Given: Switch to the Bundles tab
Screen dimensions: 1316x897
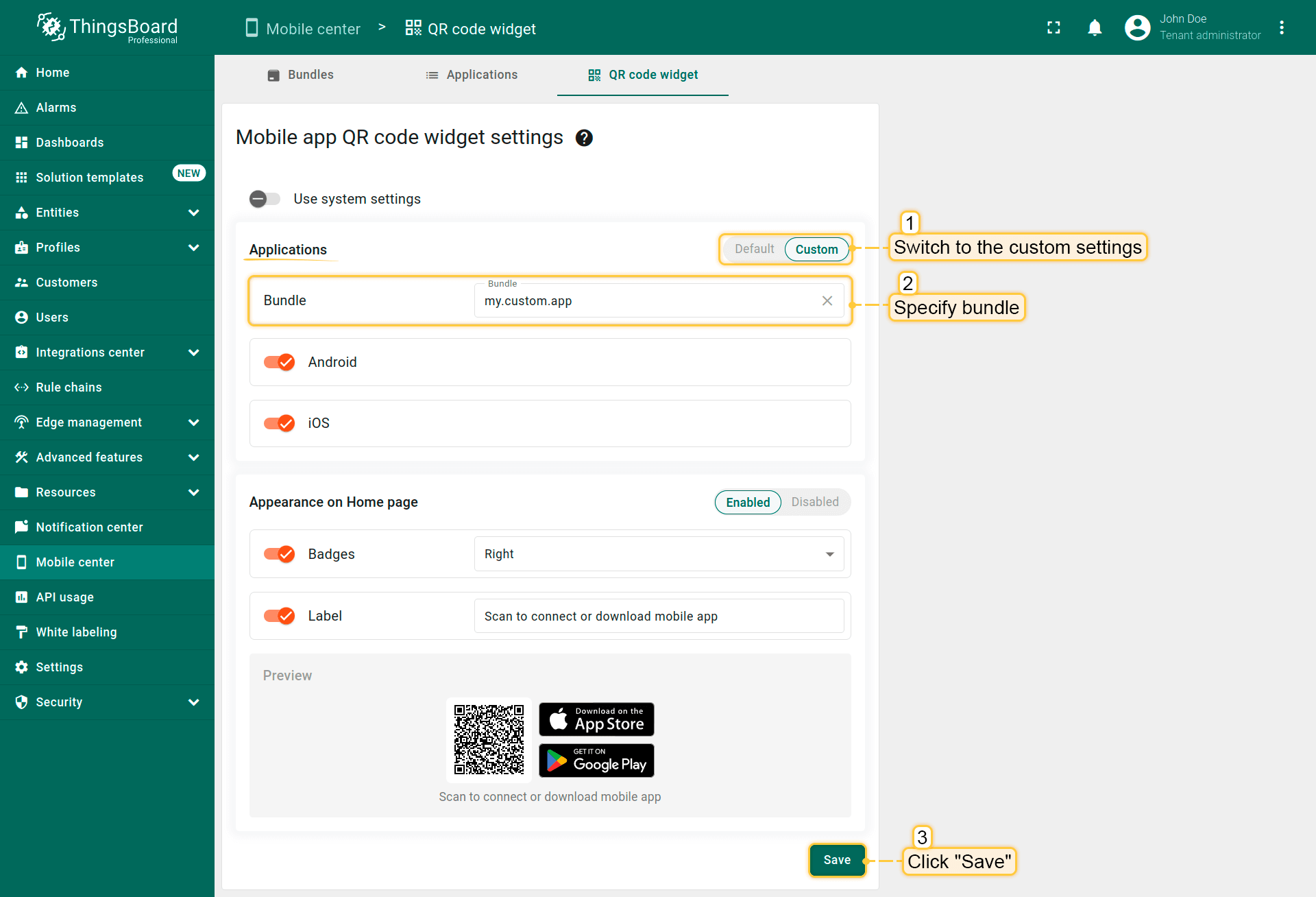Looking at the screenshot, I should 300,75.
